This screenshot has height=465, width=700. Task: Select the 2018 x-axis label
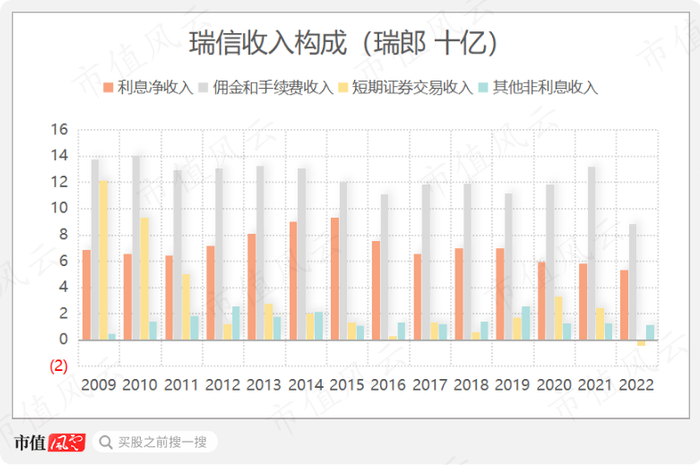pyautogui.click(x=471, y=385)
